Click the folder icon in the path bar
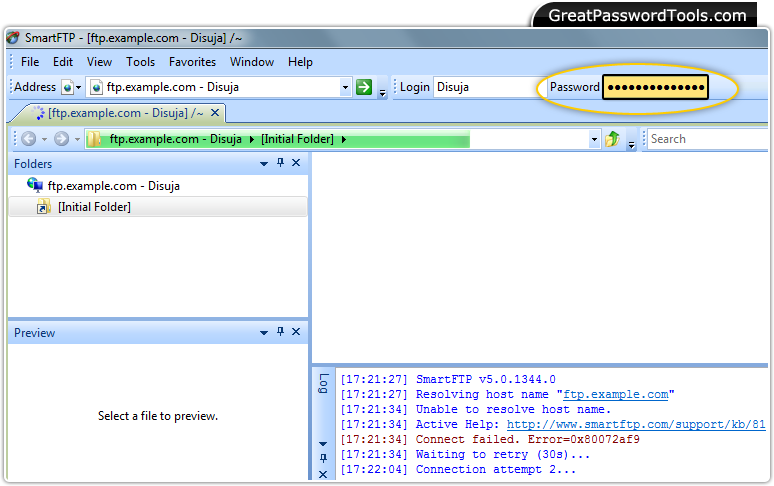The height and width of the screenshot is (486, 774). pos(94,139)
